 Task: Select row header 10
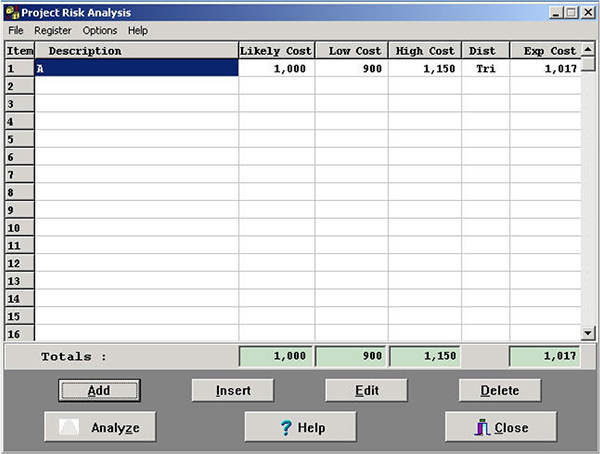20,228
